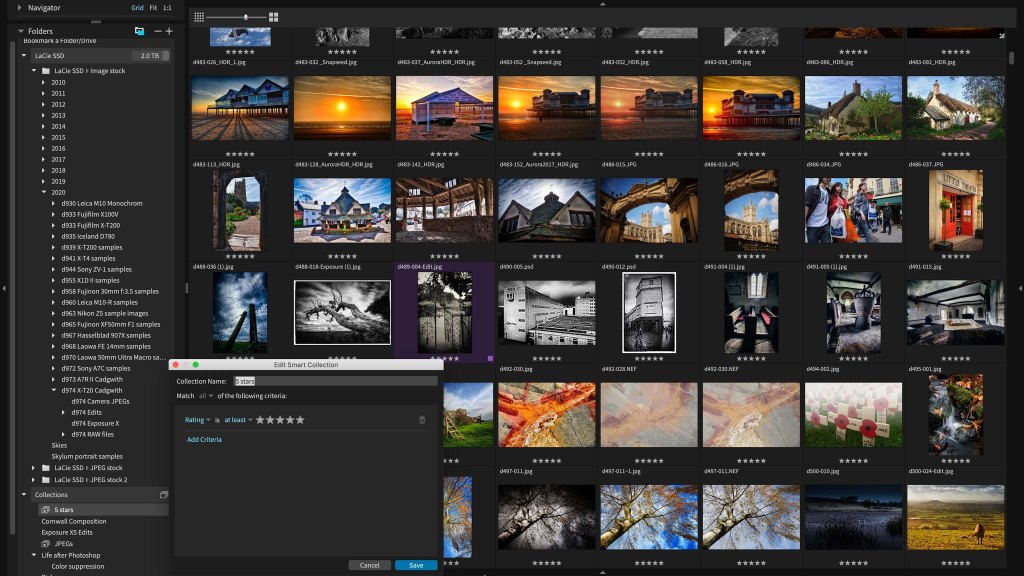Click the Folders panel minus icon
Viewport: 1024px width, 576px height.
[157, 32]
